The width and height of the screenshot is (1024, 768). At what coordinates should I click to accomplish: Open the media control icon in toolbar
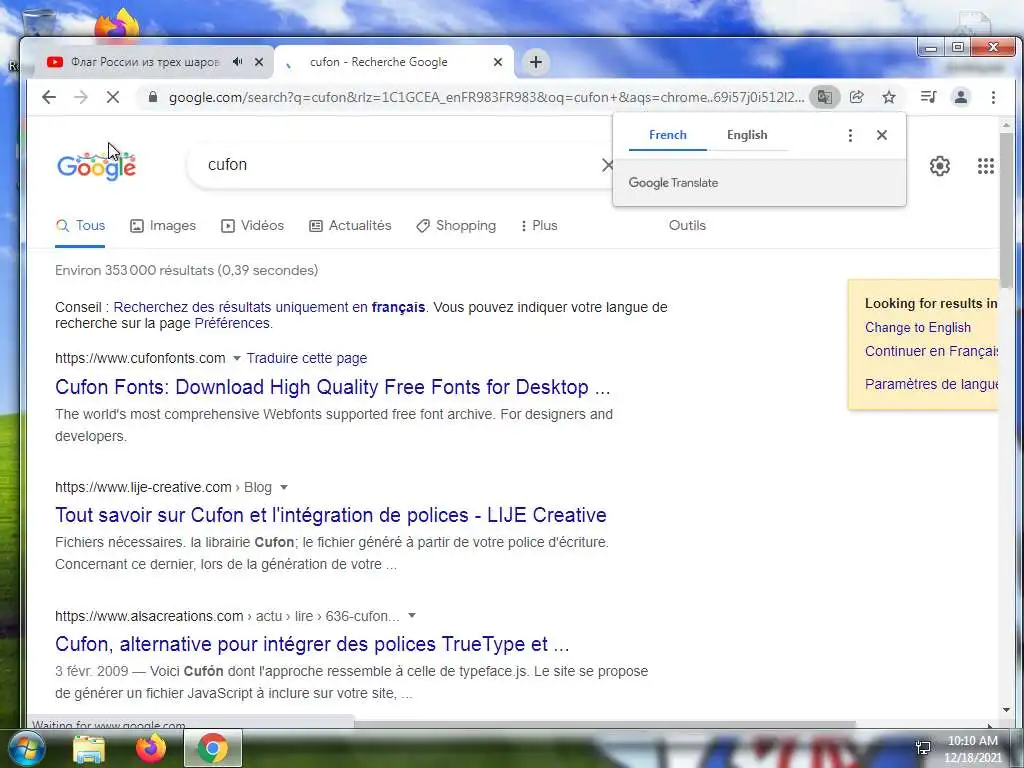[928, 97]
